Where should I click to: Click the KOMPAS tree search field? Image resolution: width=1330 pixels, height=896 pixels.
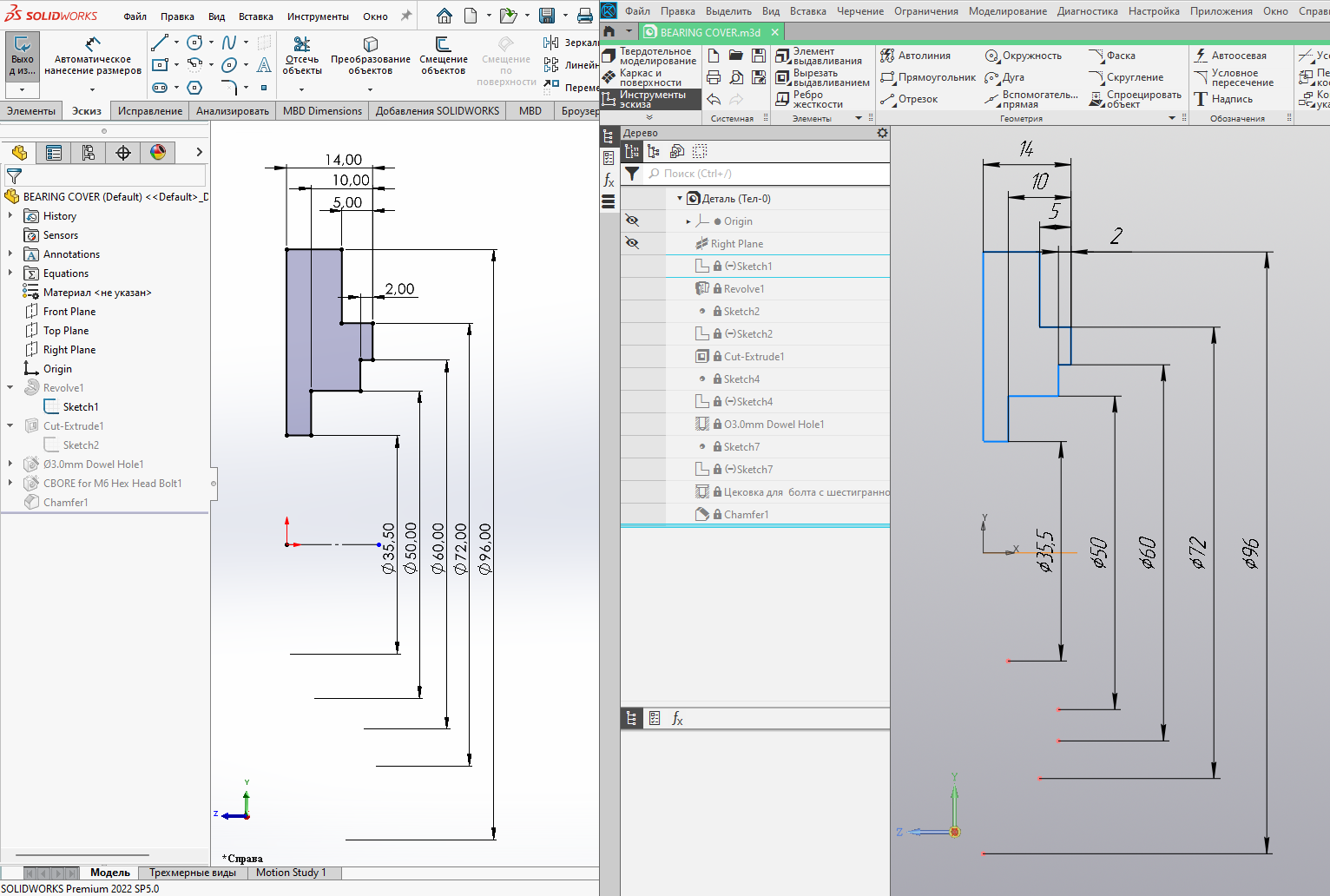tap(764, 174)
